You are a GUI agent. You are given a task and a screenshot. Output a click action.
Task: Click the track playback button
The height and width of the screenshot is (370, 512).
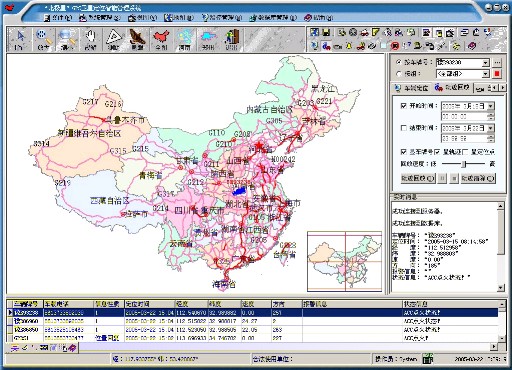tap(418, 178)
